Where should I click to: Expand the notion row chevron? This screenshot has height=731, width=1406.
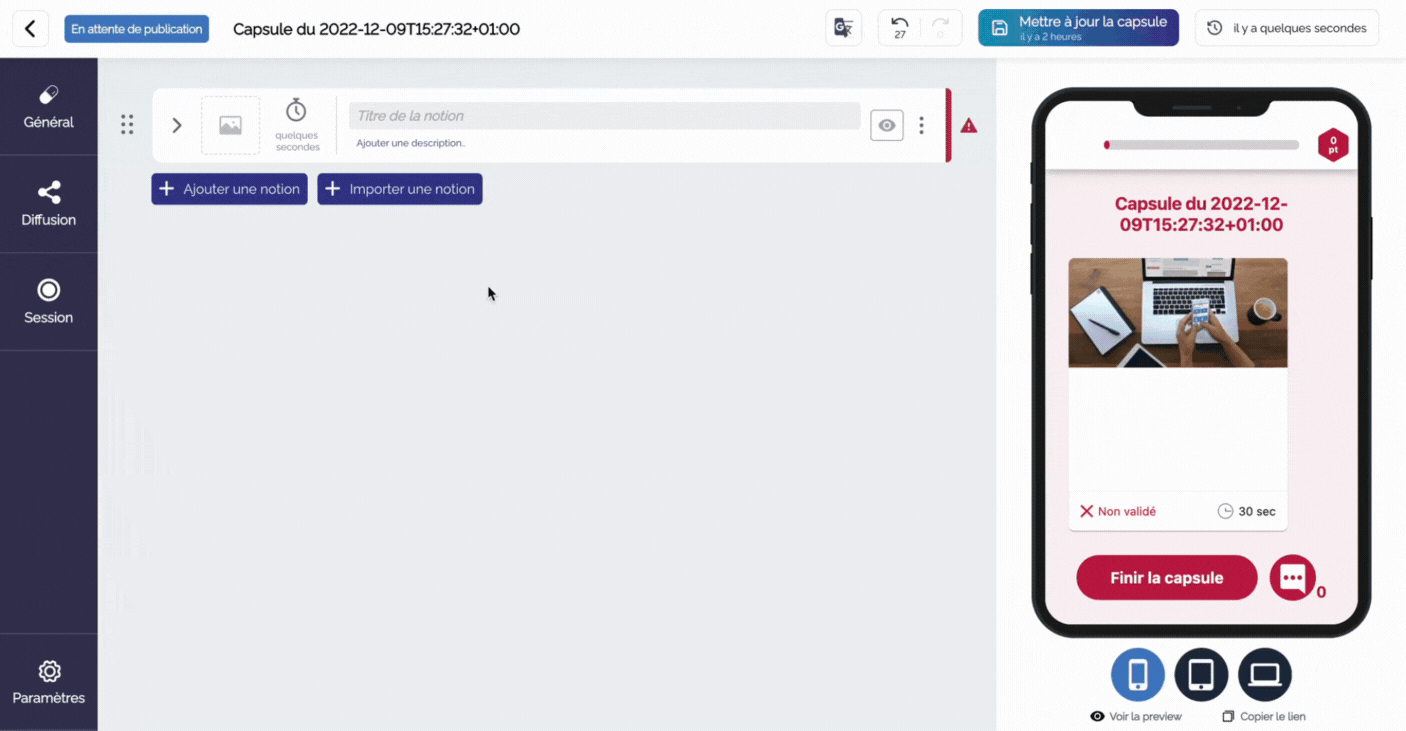point(177,125)
